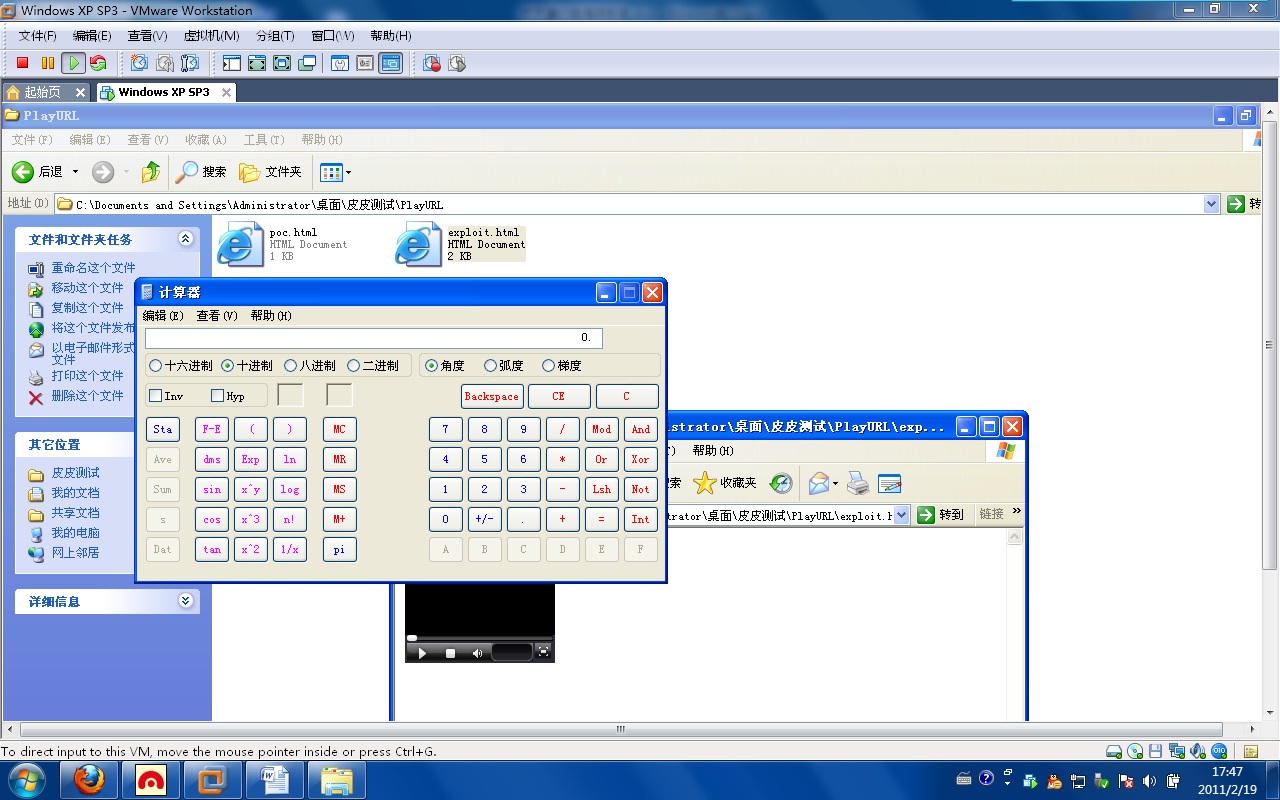Click the IE Edit page icon
Viewport: 1280px width, 800px height.
pyautogui.click(x=890, y=483)
